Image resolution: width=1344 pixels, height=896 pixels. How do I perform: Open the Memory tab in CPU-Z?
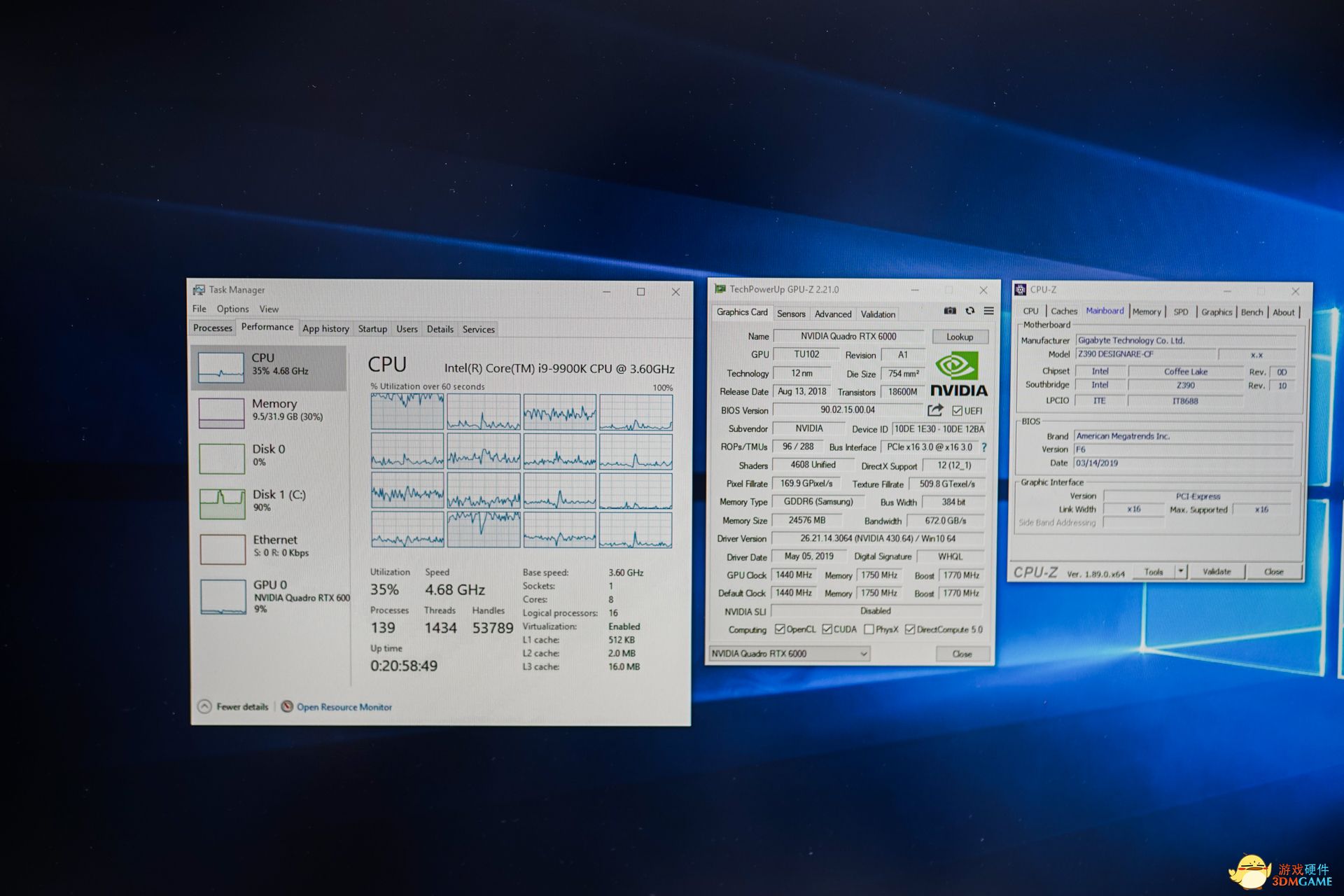coord(1147,311)
